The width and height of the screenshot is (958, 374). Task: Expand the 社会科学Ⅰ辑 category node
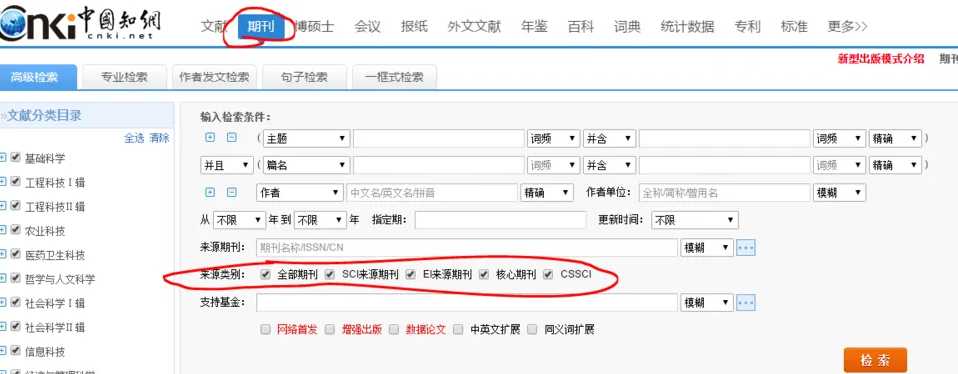pyautogui.click(x=3, y=302)
